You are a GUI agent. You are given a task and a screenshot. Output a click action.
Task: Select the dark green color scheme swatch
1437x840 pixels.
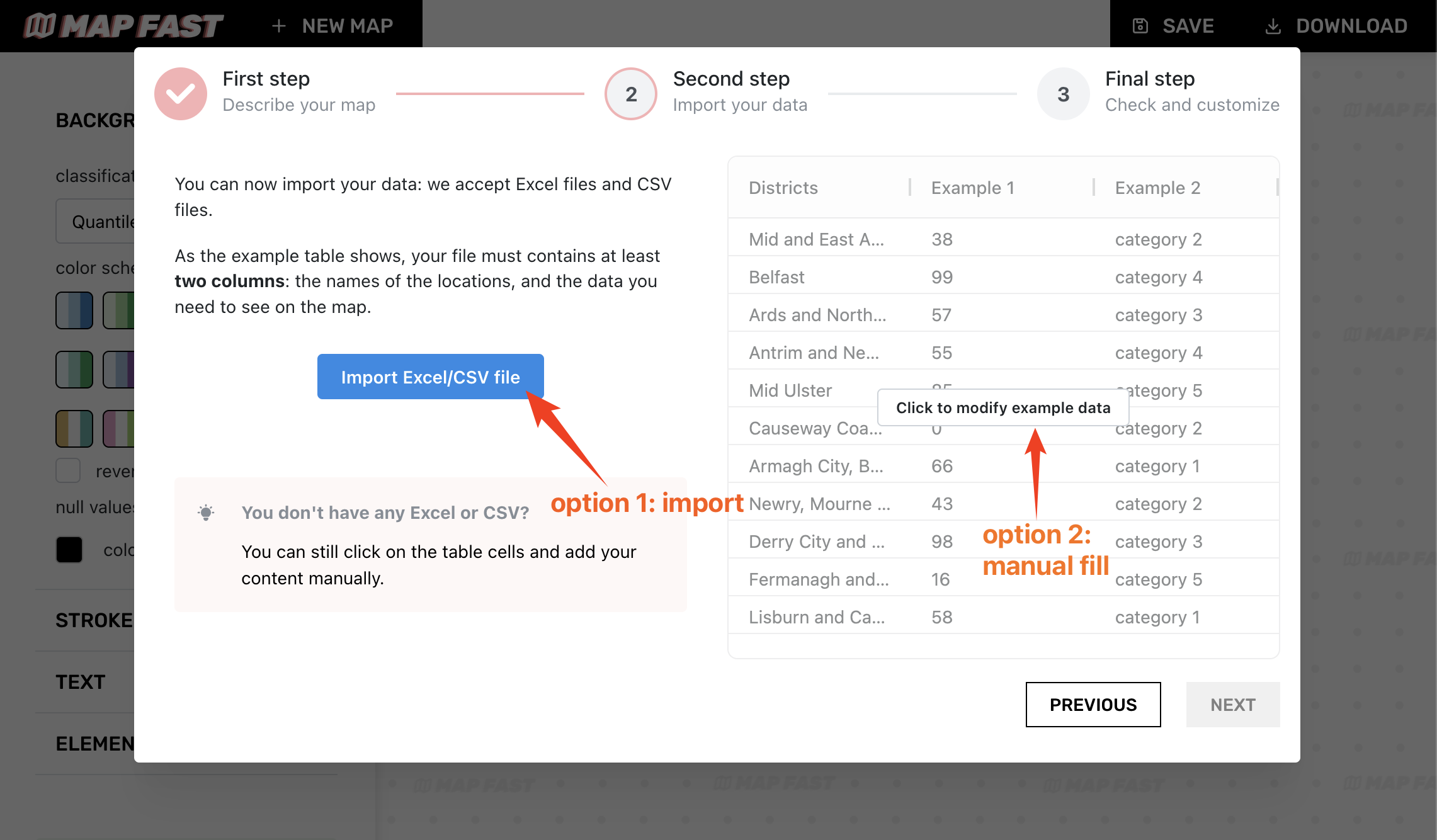[74, 370]
